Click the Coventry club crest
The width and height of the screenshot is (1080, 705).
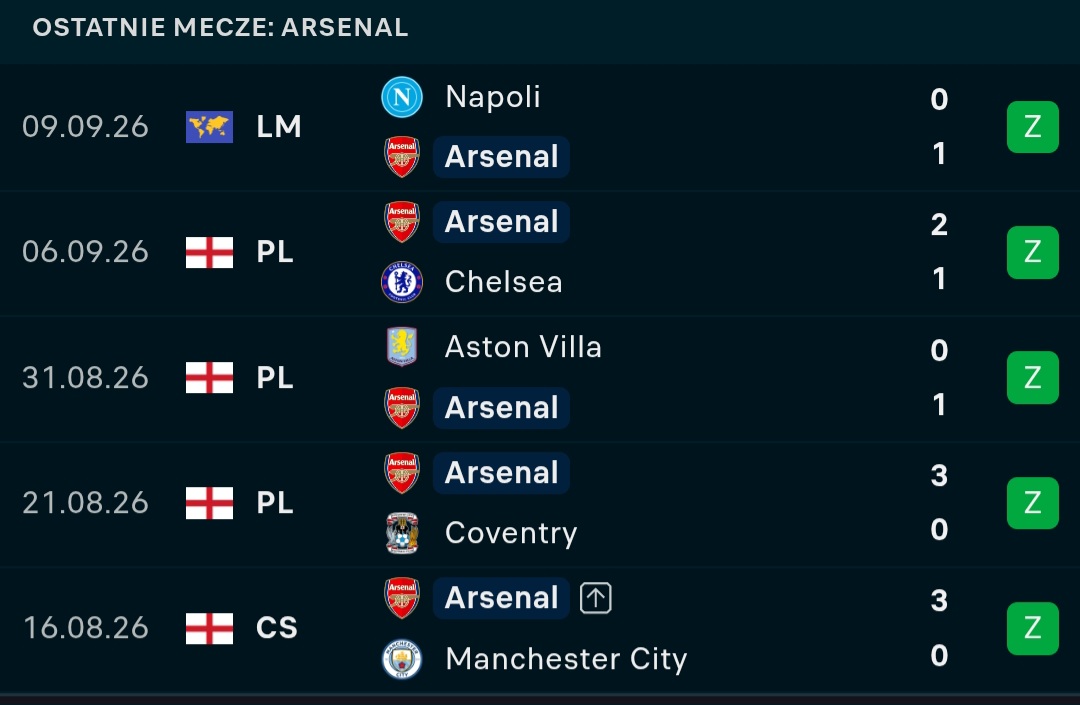point(402,533)
